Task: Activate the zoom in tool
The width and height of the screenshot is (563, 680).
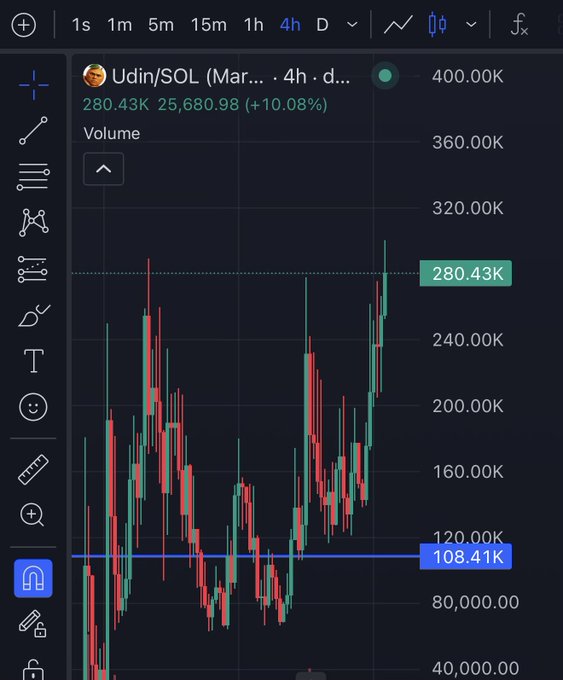Action: (x=33, y=515)
